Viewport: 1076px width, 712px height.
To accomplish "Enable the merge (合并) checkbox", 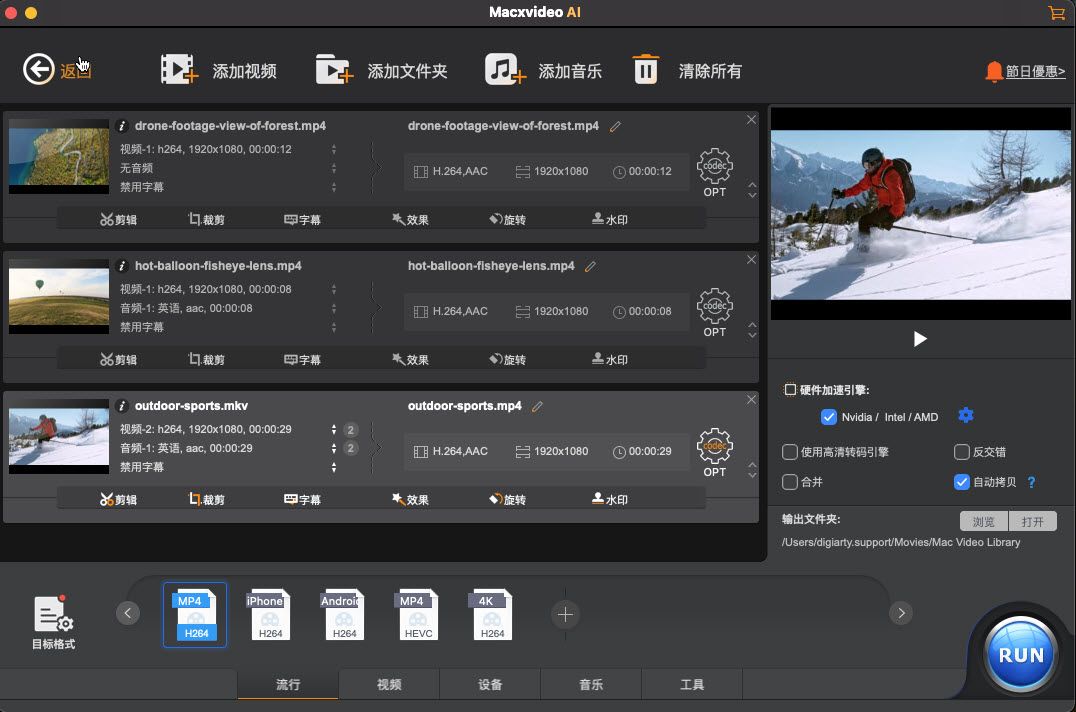I will (789, 482).
